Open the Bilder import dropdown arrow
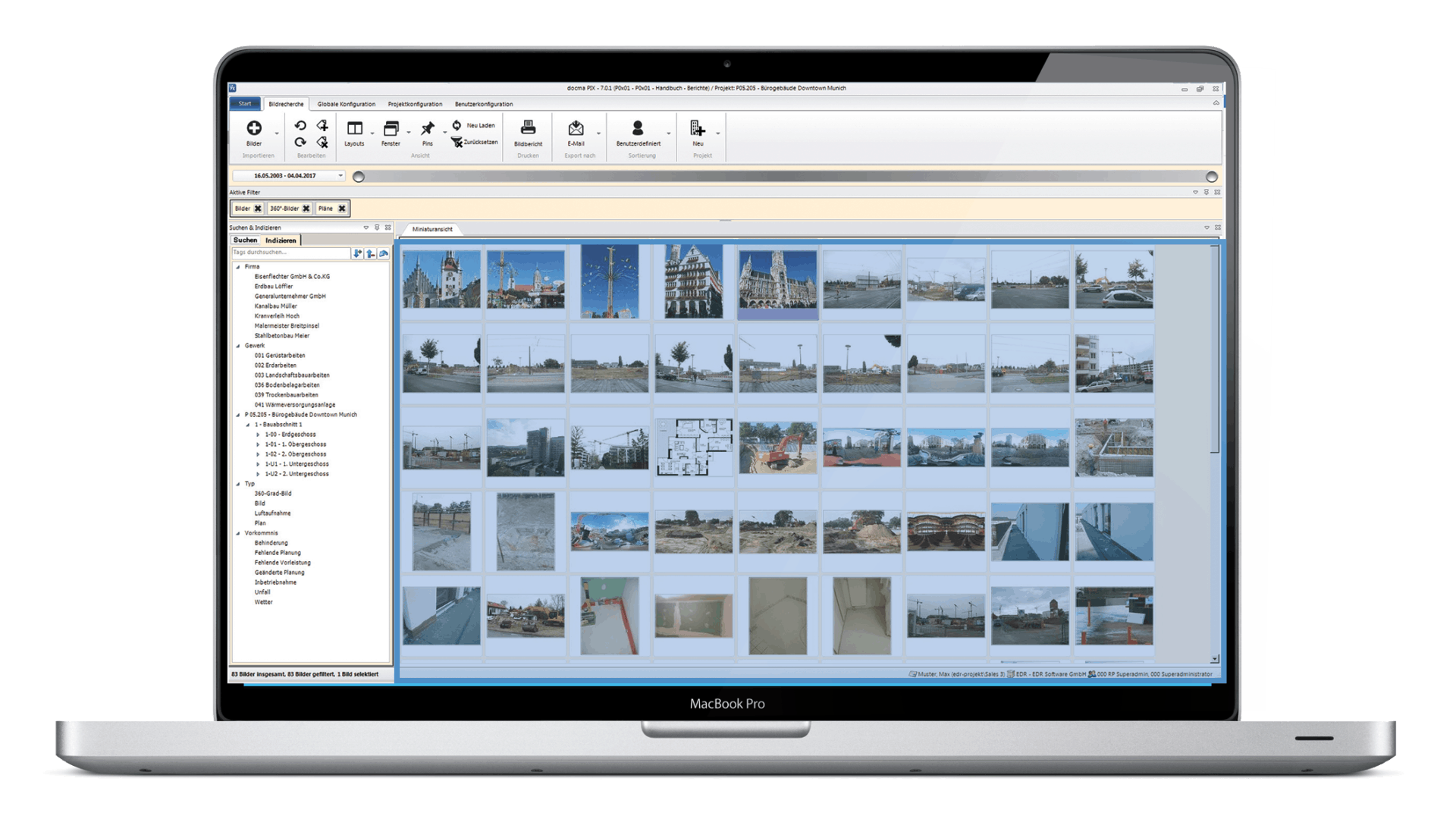Image resolution: width=1456 pixels, height=816 pixels. 277,133
